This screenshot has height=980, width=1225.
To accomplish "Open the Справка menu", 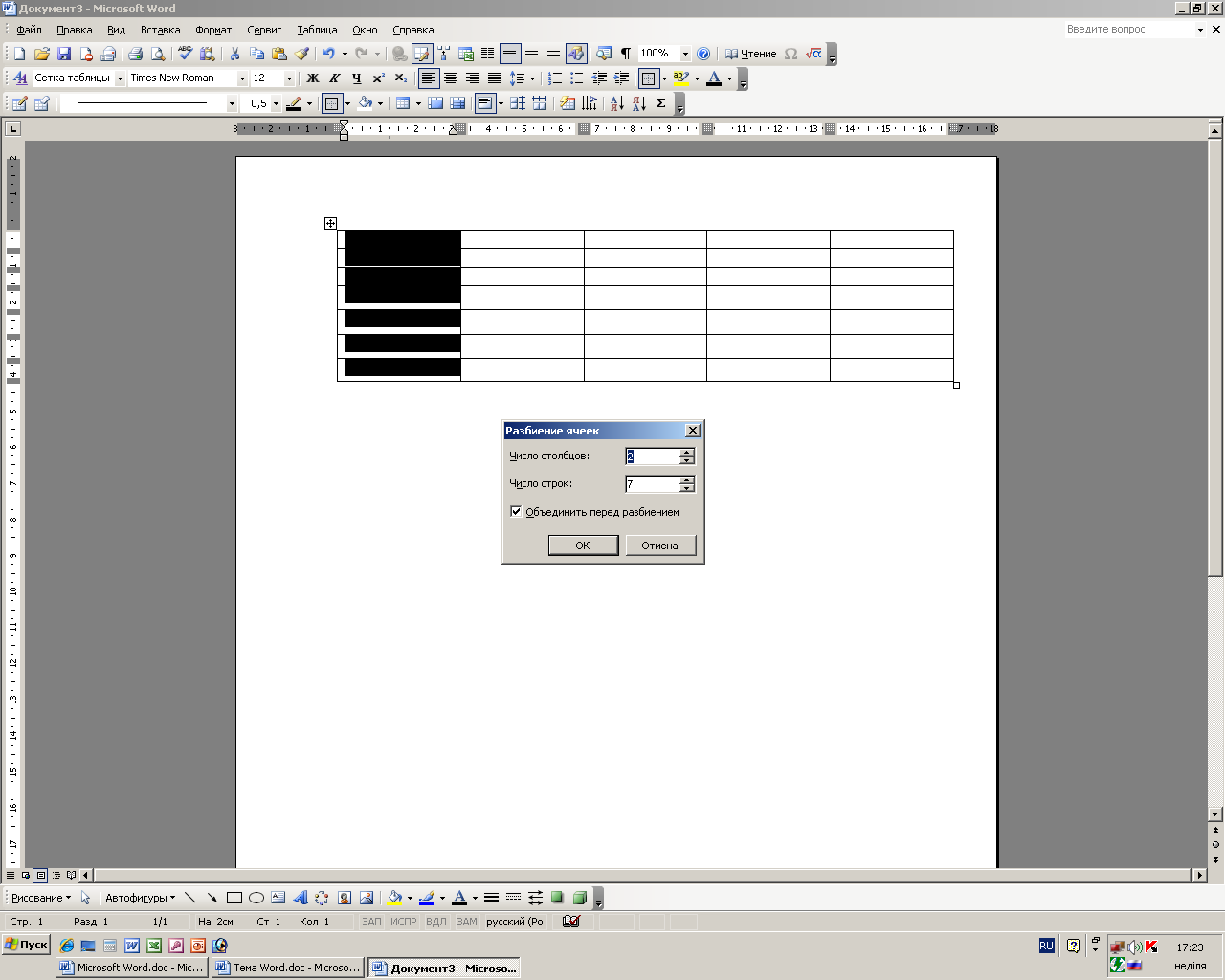I will click(x=412, y=30).
